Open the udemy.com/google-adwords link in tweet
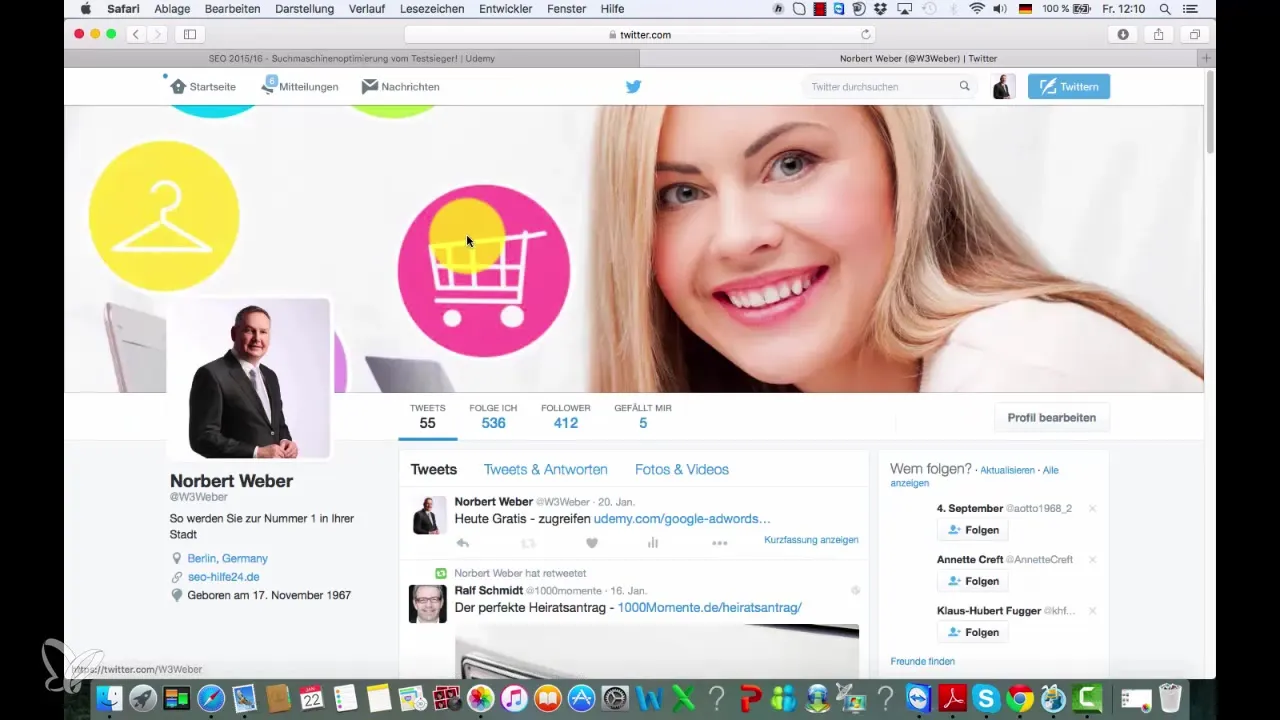Viewport: 1280px width, 720px height. click(x=682, y=520)
